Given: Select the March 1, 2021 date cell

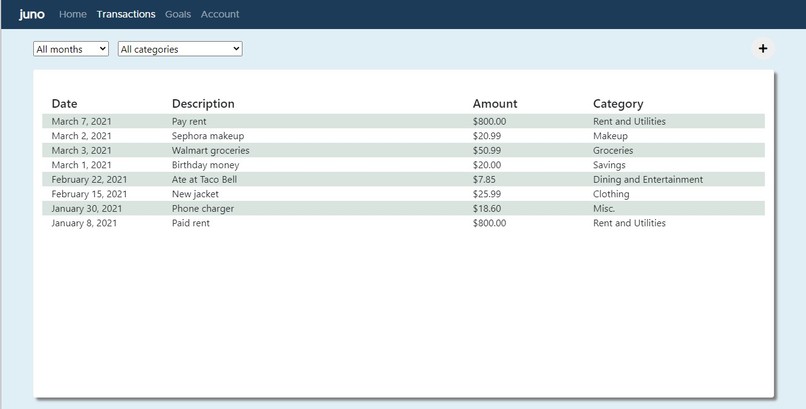Looking at the screenshot, I should [x=81, y=165].
